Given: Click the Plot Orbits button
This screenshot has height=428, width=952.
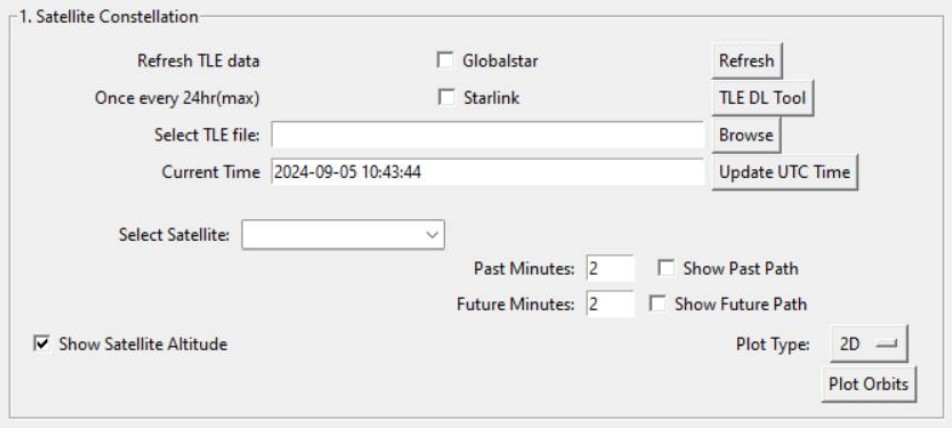Looking at the screenshot, I should (x=868, y=385).
